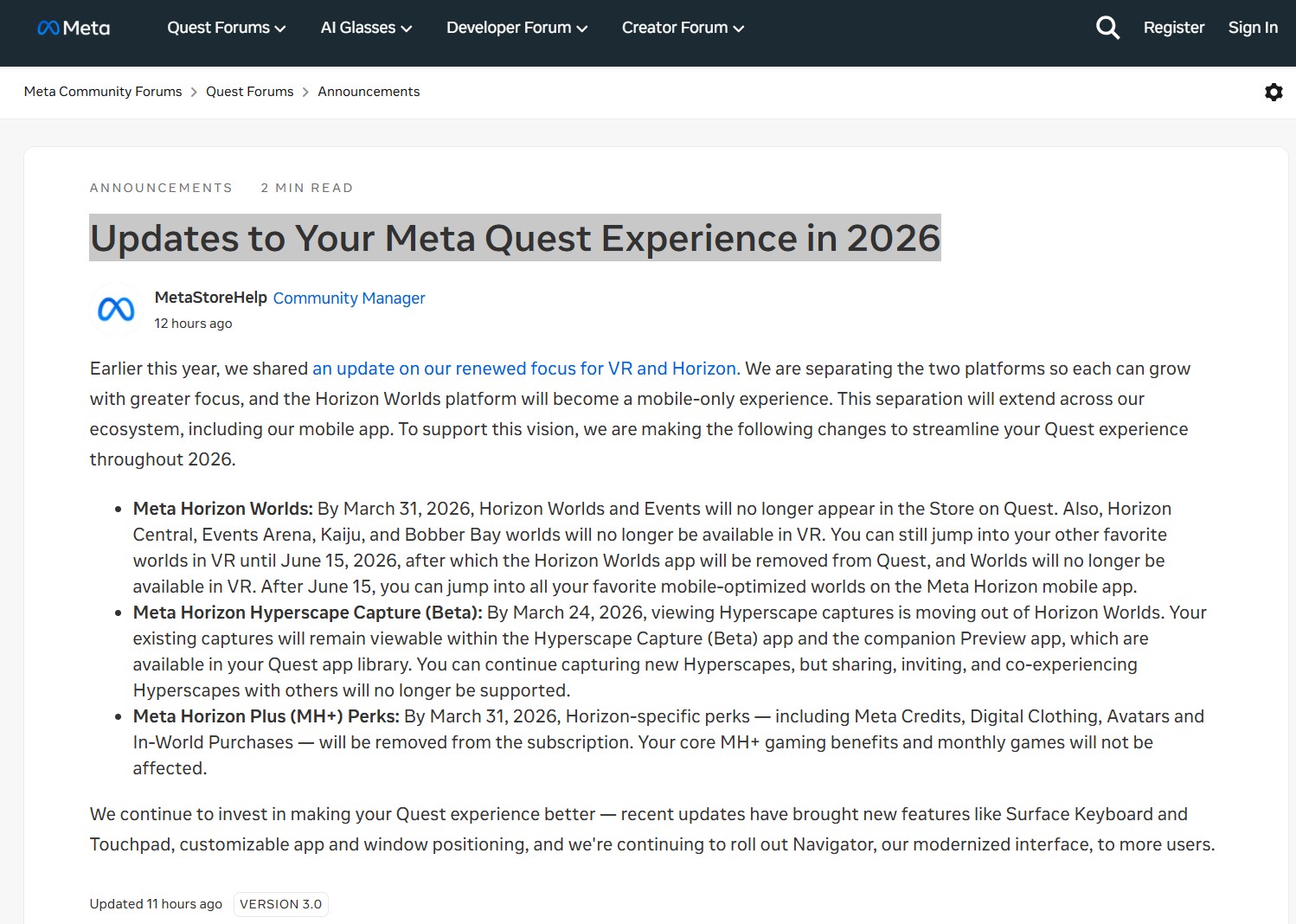
Task: Click the highlighted article title
Action: click(x=515, y=238)
